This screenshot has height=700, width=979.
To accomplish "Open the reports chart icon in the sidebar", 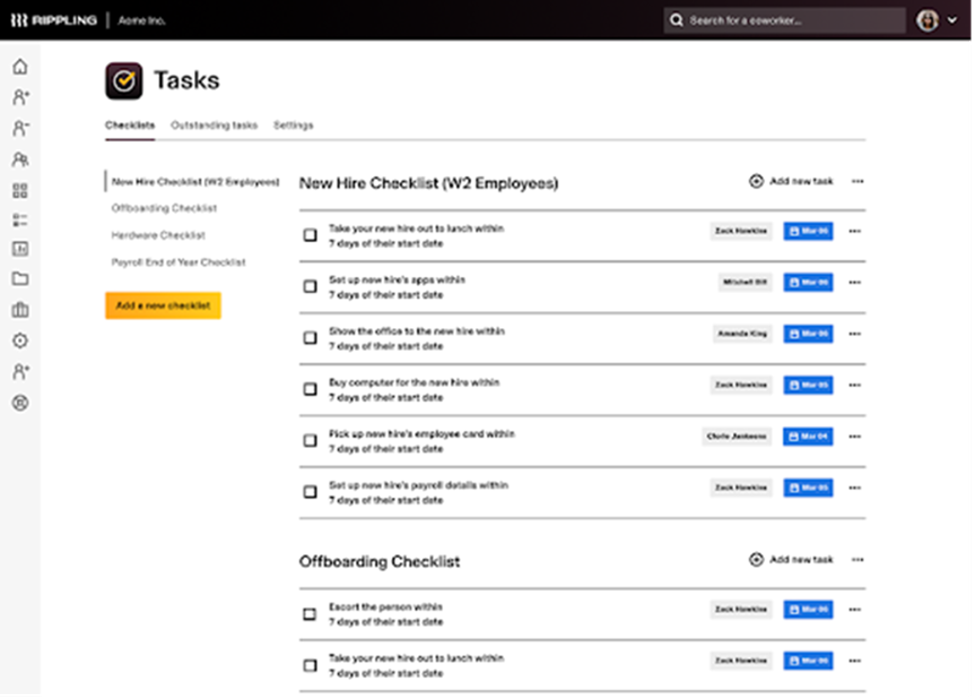I will (x=20, y=249).
